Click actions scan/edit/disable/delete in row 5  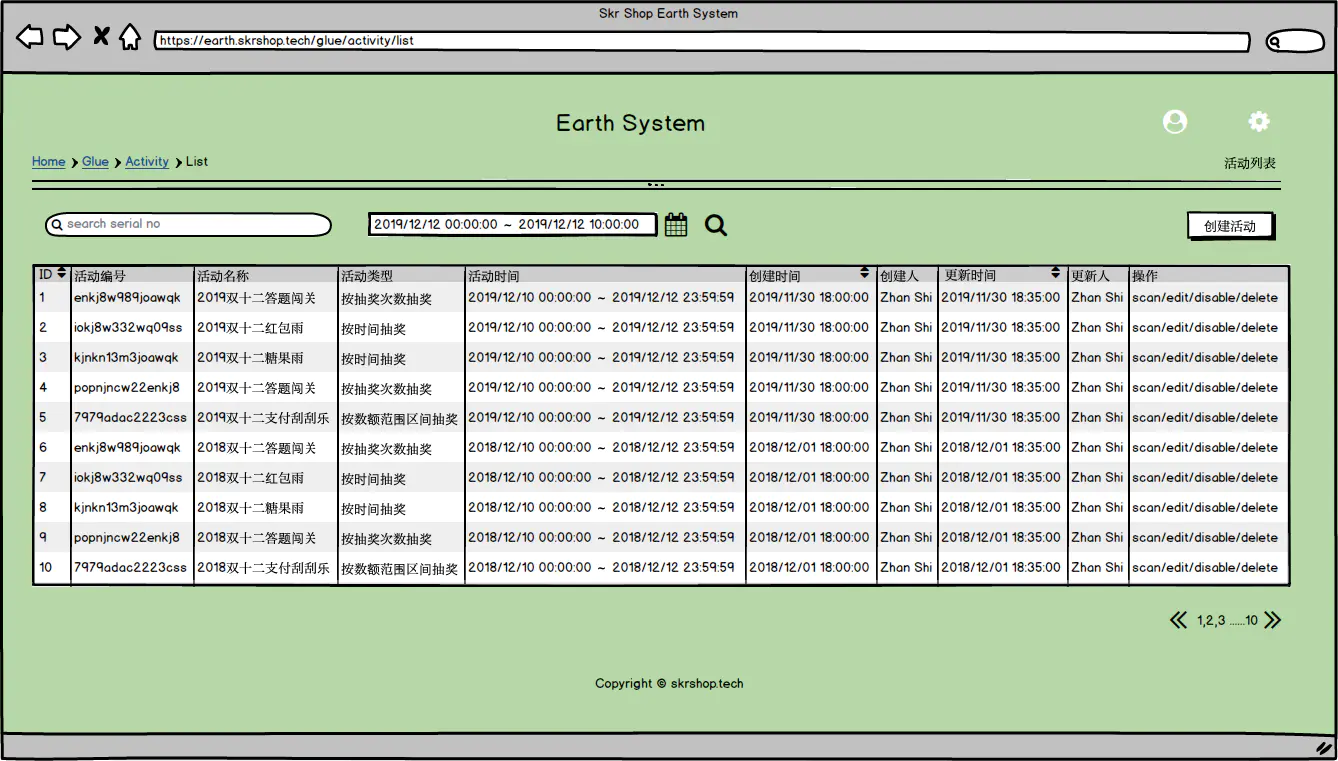pyautogui.click(x=1205, y=418)
